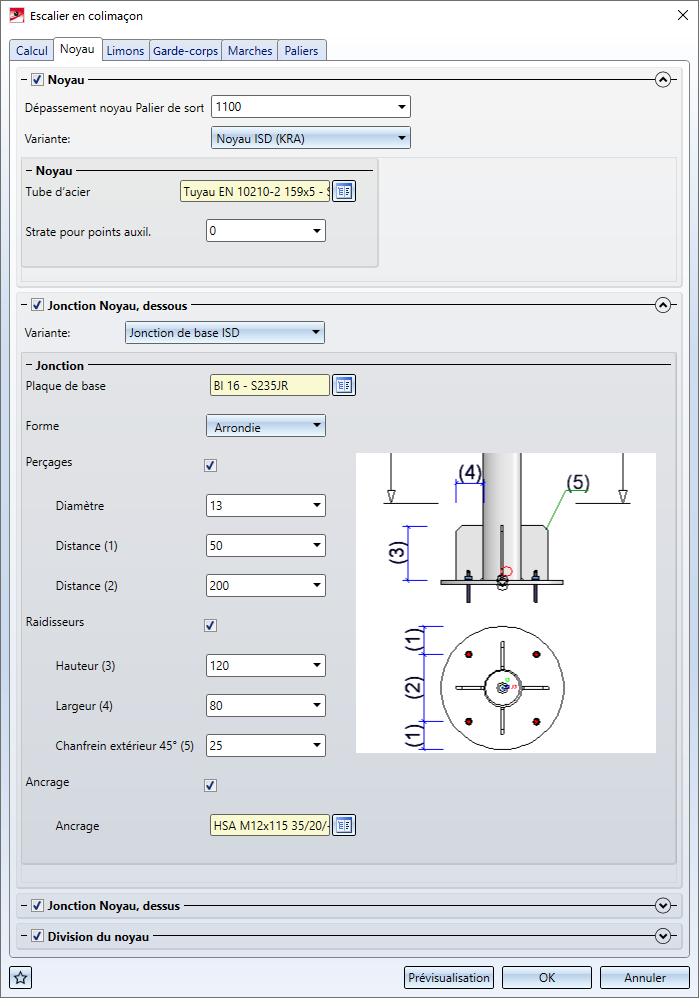This screenshot has height=998, width=699.
Task: Expand the Jonction Noyau, dessus section
Action: (x=662, y=905)
